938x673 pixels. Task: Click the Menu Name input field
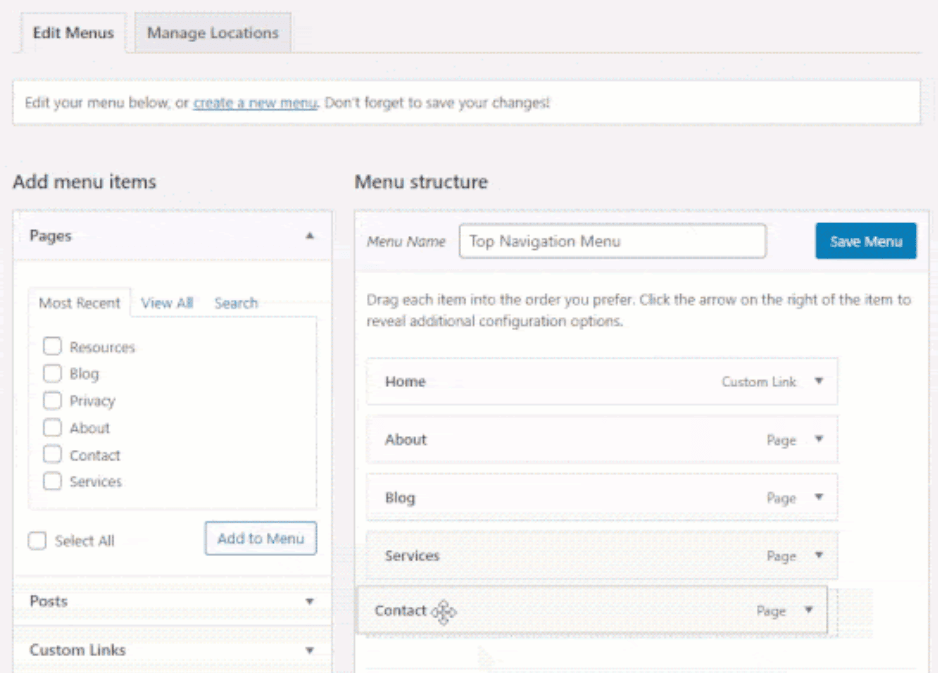(x=612, y=241)
